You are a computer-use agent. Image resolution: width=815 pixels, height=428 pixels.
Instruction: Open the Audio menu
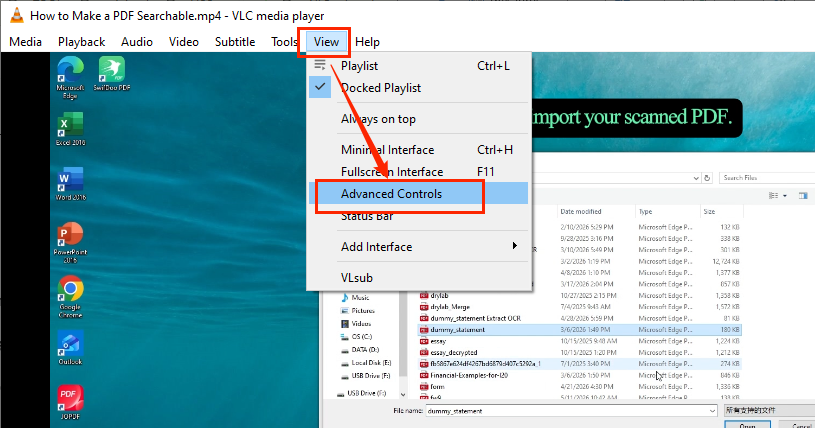pyautogui.click(x=137, y=42)
